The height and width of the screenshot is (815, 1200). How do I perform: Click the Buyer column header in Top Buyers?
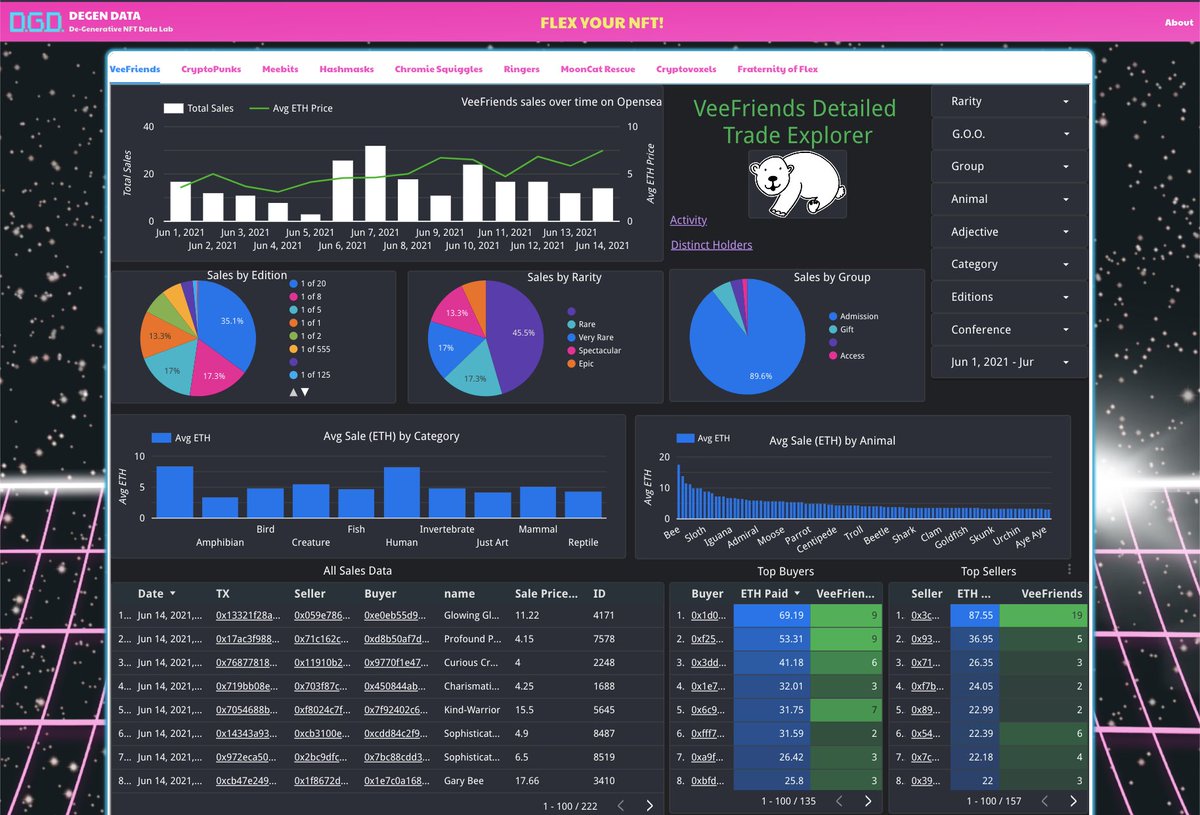coord(707,594)
